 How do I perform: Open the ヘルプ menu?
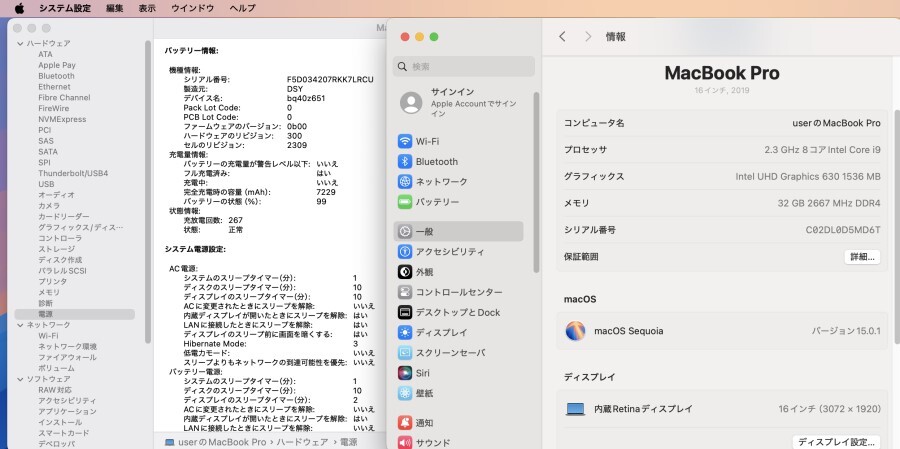[242, 8]
